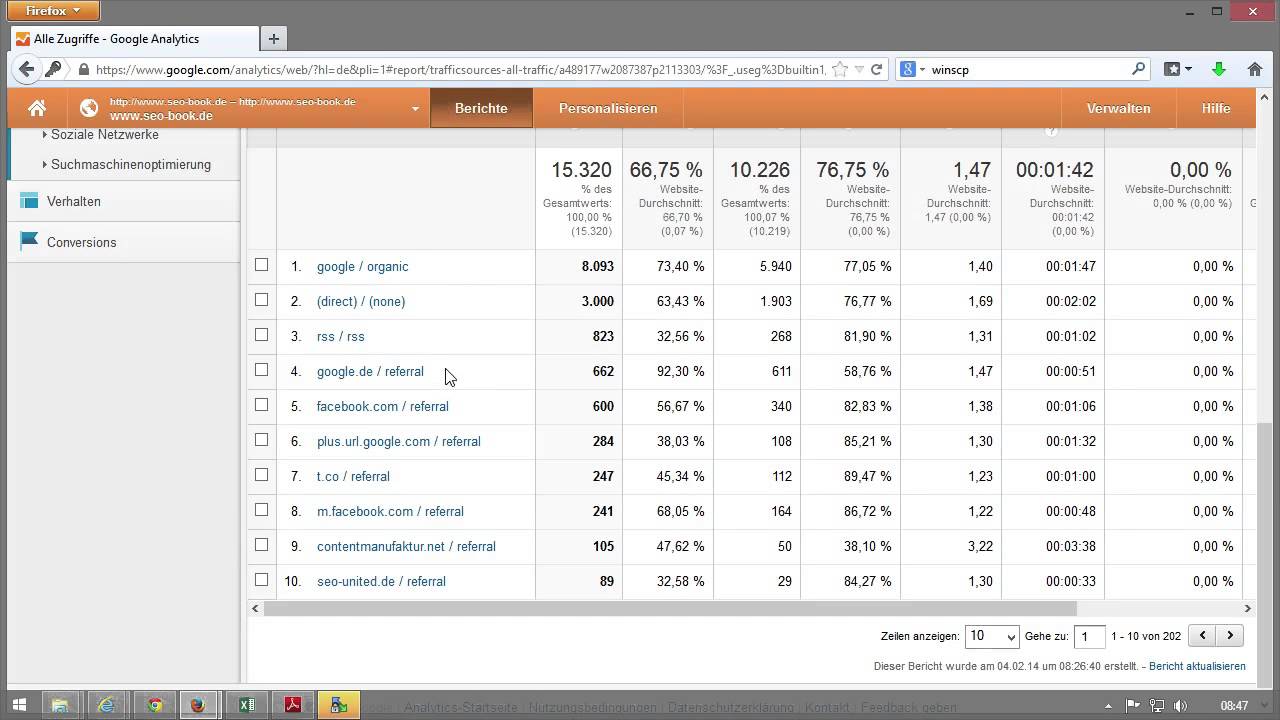Open the bookmarks toolbar icon
1280x720 pixels.
(1172, 69)
